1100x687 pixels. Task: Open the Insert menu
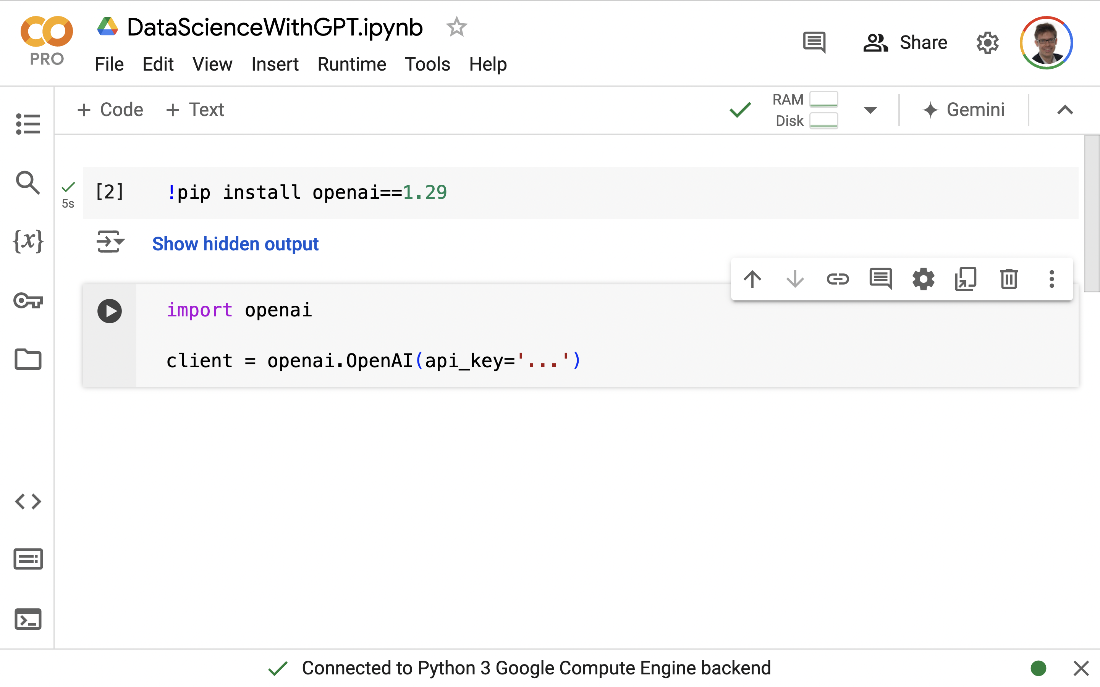tap(275, 65)
